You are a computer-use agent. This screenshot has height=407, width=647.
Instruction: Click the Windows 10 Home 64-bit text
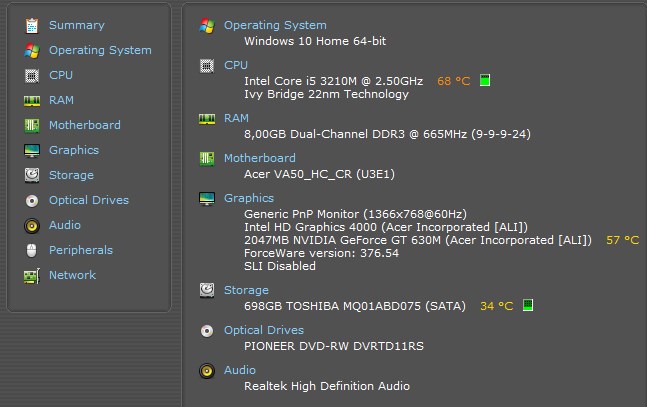[315, 41]
